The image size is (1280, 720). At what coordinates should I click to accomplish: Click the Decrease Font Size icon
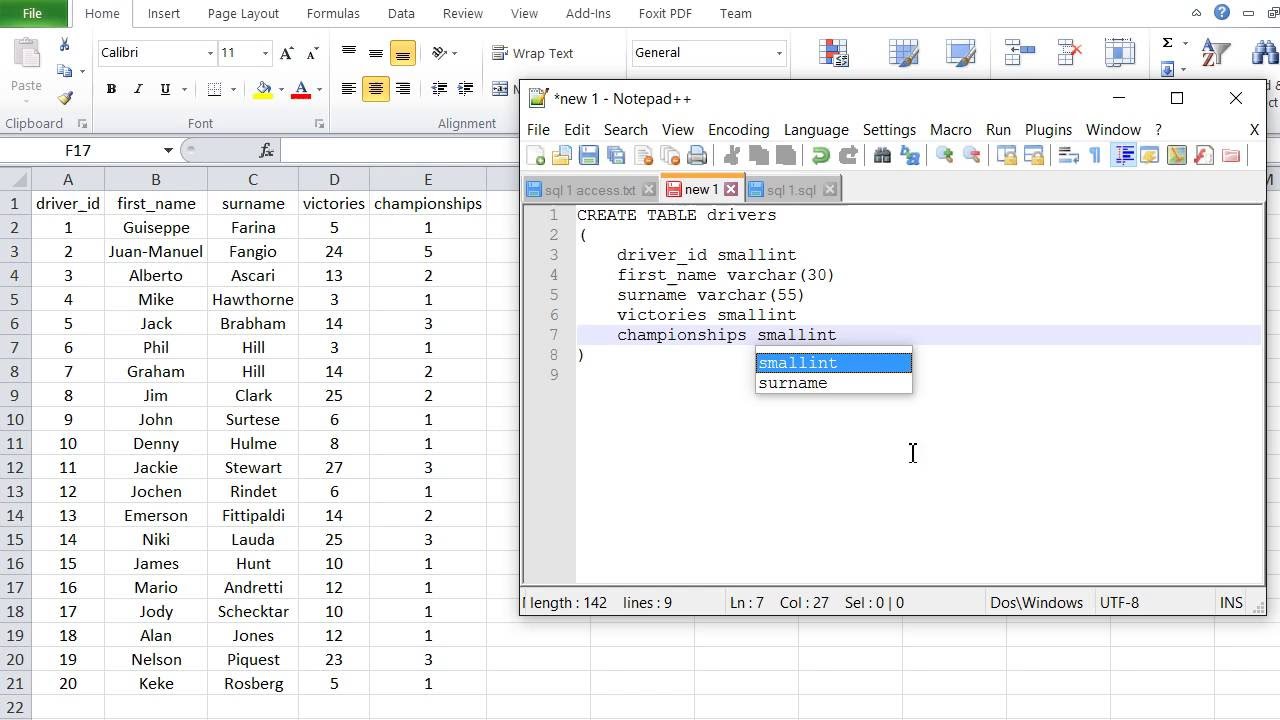click(312, 53)
